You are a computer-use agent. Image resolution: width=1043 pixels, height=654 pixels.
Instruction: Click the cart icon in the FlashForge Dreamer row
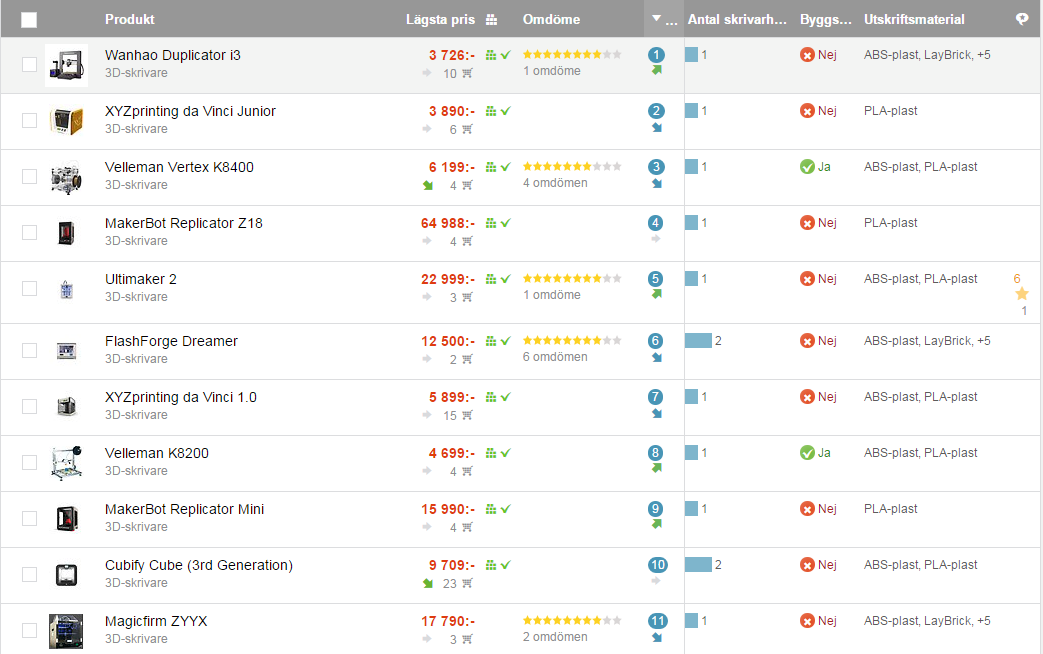(x=467, y=359)
